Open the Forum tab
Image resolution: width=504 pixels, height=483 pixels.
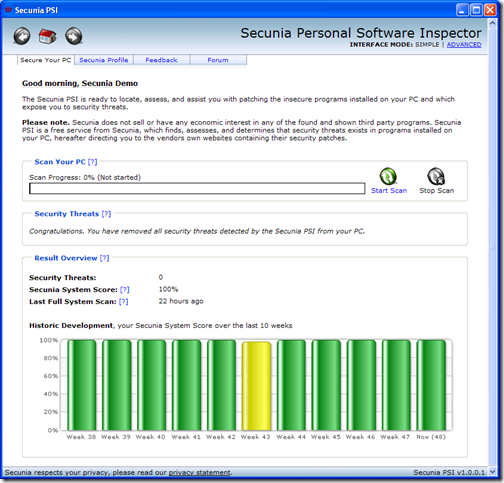point(218,60)
